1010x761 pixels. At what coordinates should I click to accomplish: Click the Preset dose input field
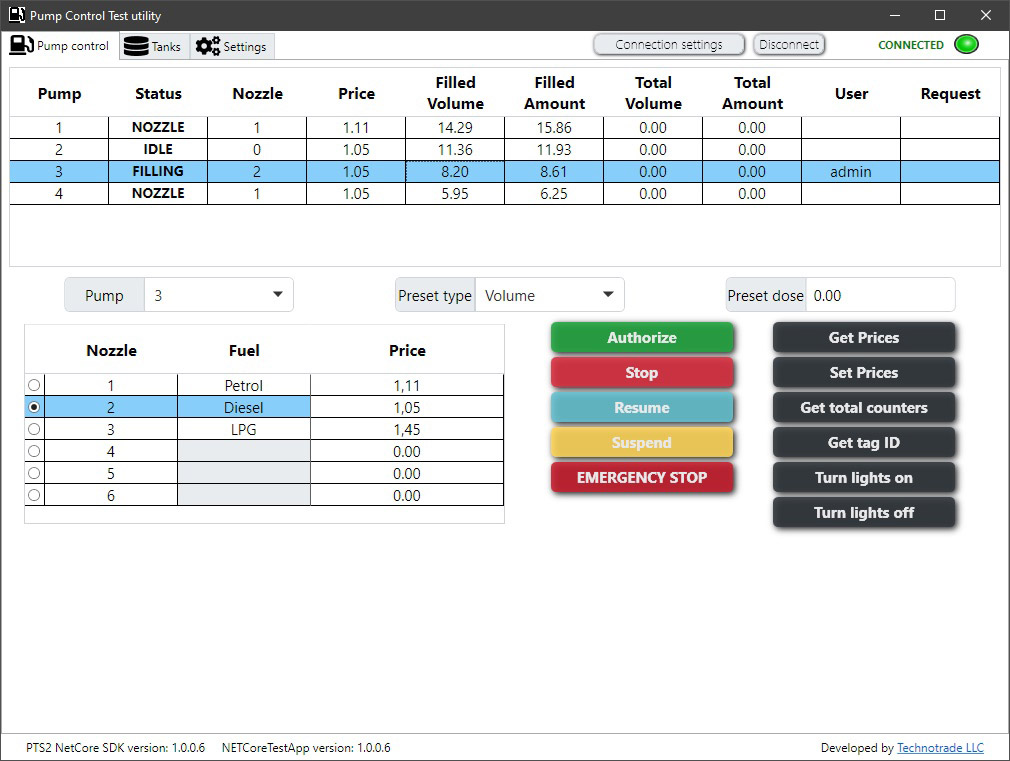pyautogui.click(x=880, y=295)
